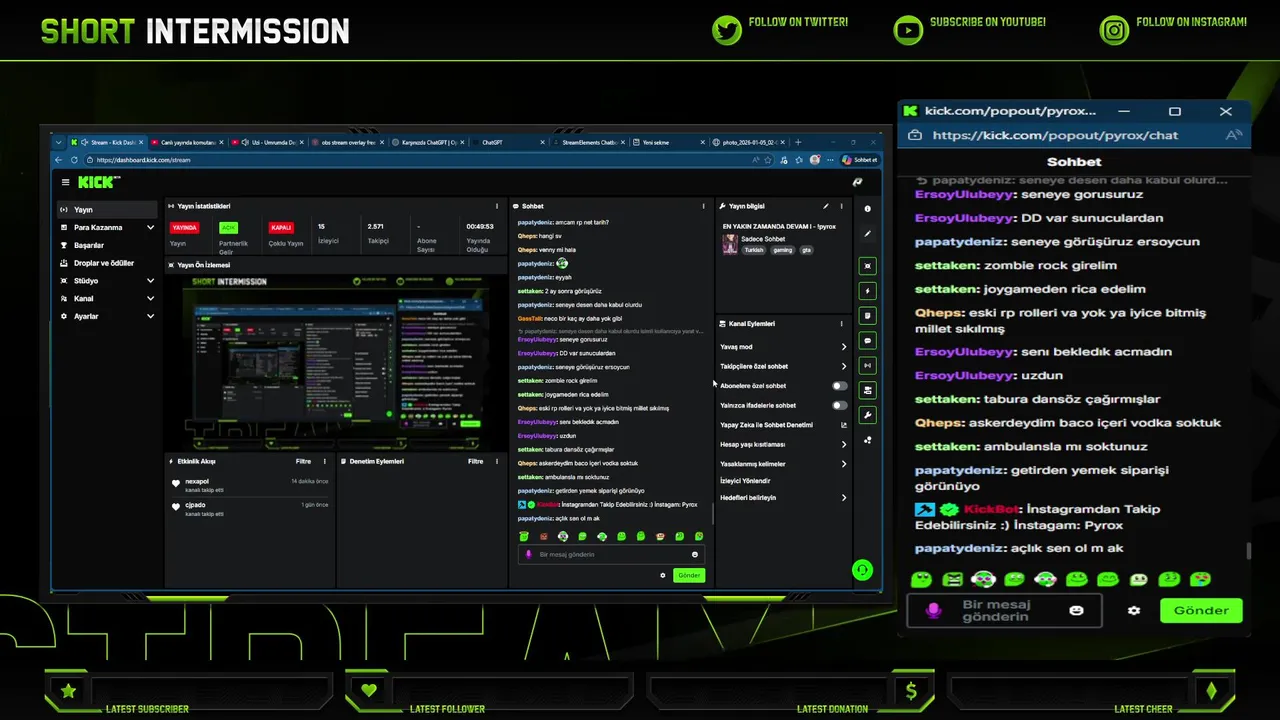The width and height of the screenshot is (1280, 720).
Task: Open the options menu of the Etkinlik Akışı panel
Action: (x=325, y=461)
